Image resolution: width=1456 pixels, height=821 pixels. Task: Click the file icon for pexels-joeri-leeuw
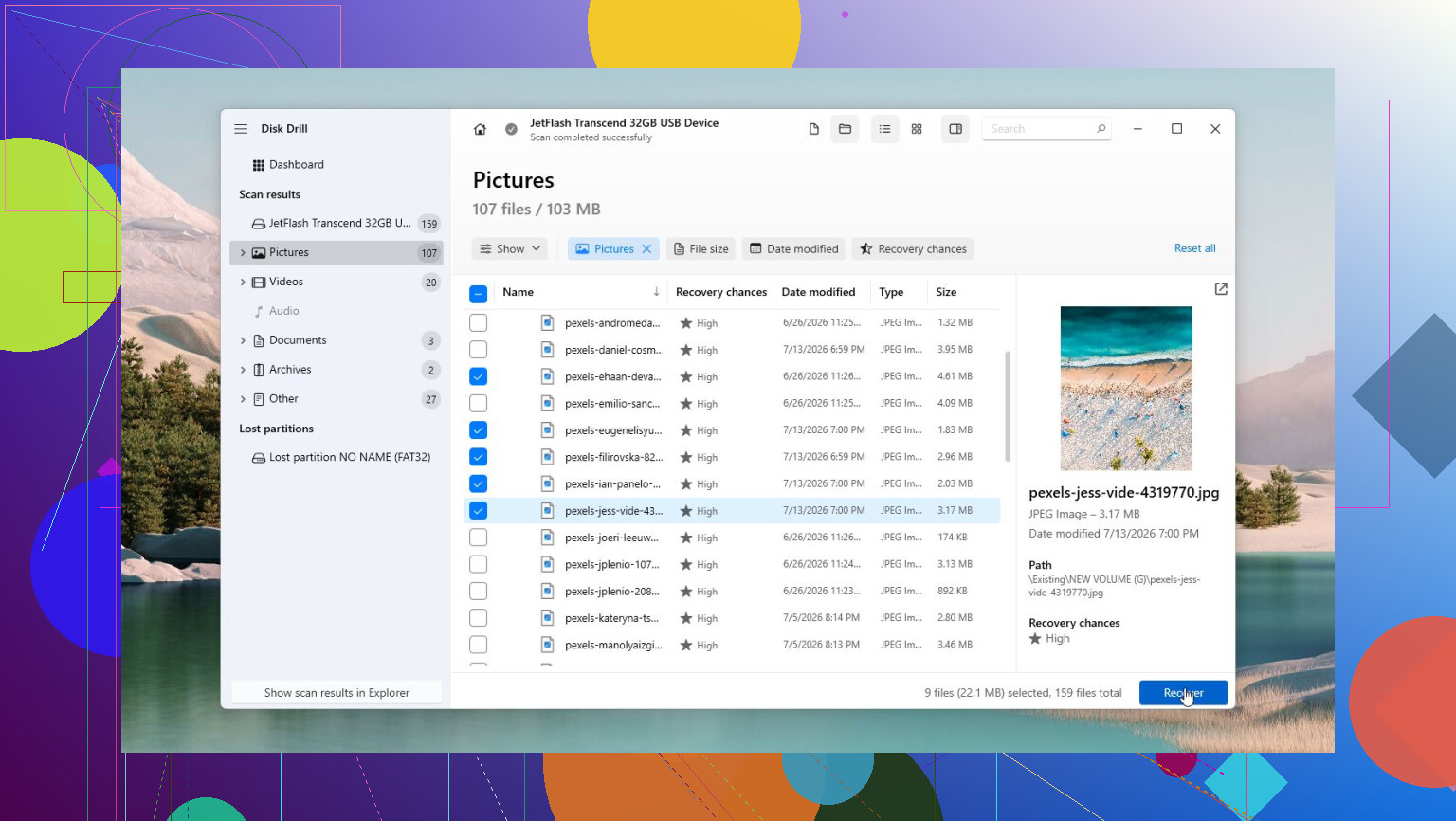(547, 538)
